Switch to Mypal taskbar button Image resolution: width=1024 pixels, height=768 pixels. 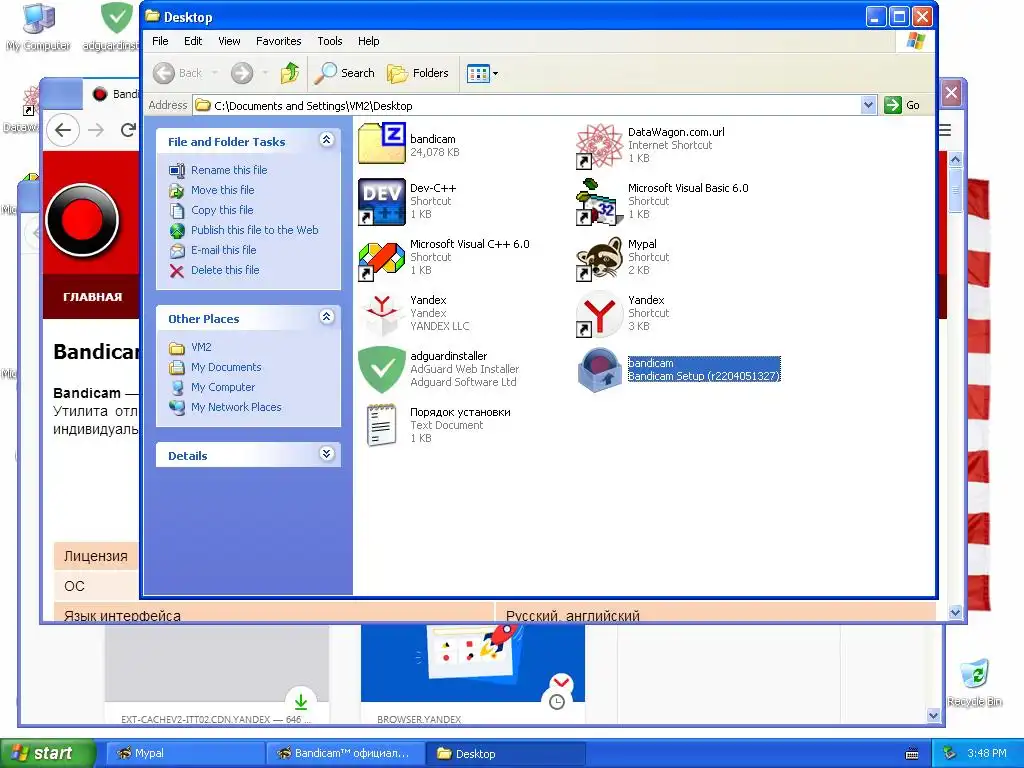[184, 753]
